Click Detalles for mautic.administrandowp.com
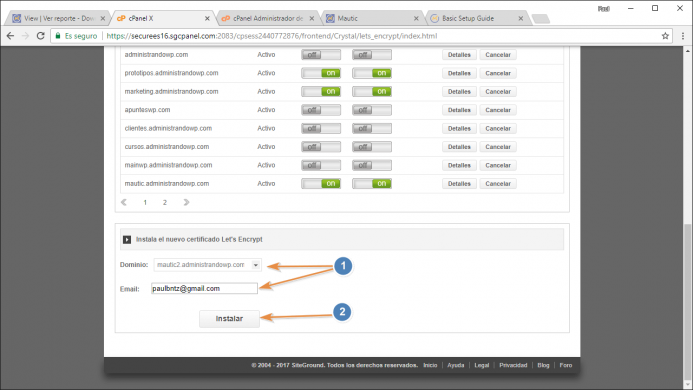 459,184
